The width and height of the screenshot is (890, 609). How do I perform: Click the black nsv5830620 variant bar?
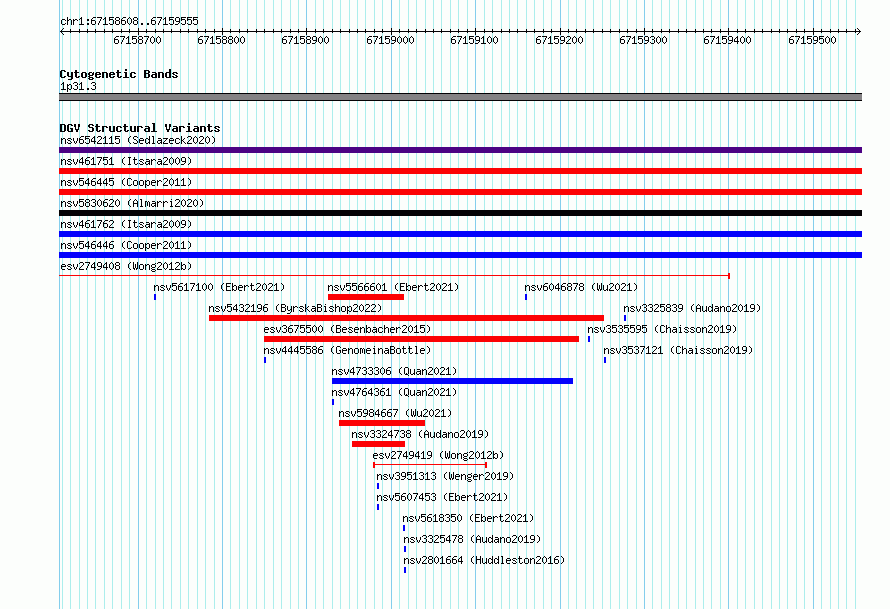click(x=460, y=213)
